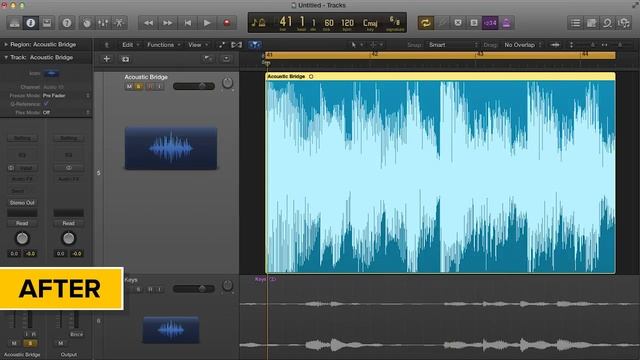Viewport: 640px width, 360px height.
Task: Open the Drag No Overlap dropdown
Action: (x=523, y=45)
